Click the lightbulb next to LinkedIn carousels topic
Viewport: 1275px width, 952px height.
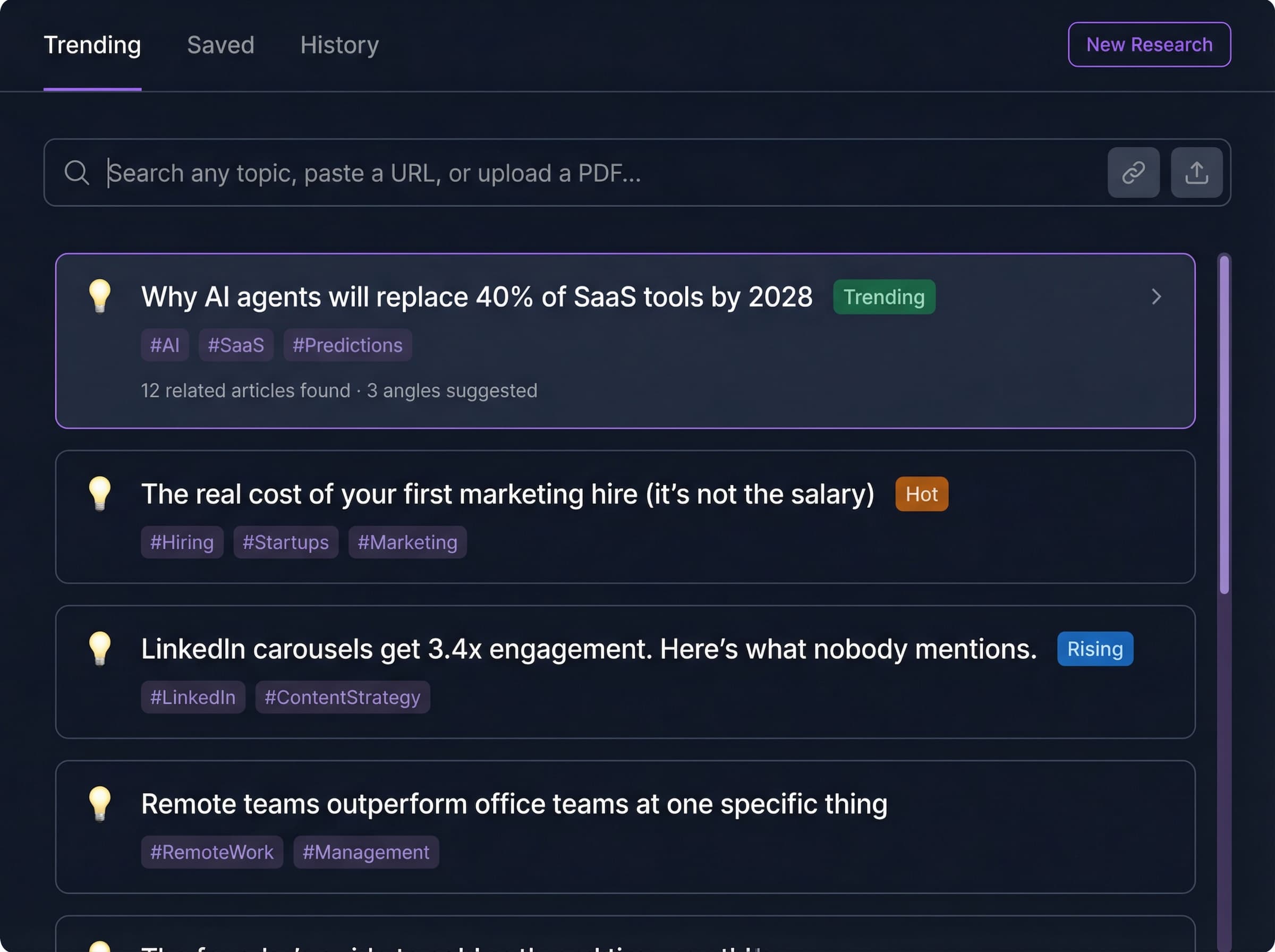tap(101, 648)
